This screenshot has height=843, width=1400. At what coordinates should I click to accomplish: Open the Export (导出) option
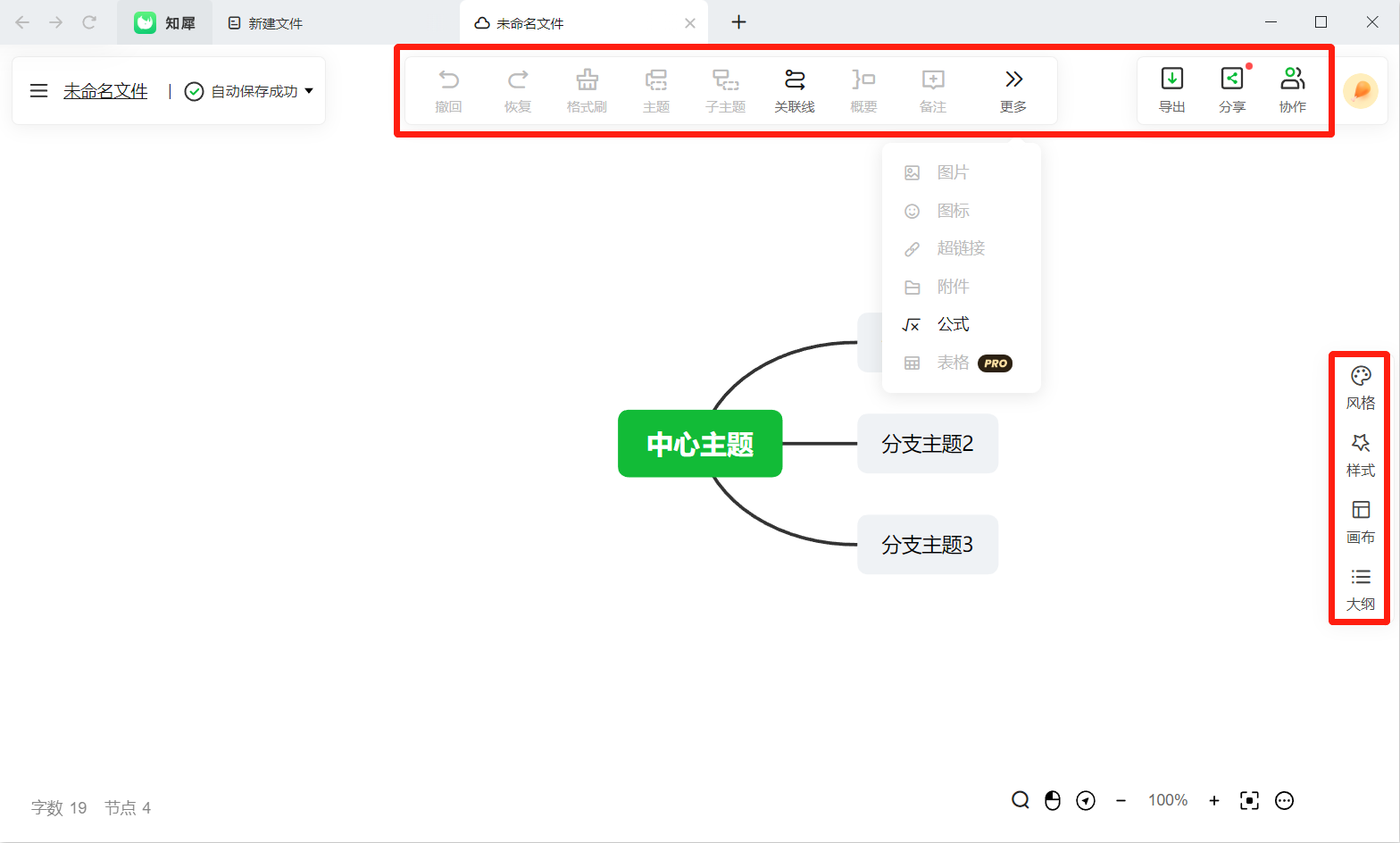[1172, 90]
